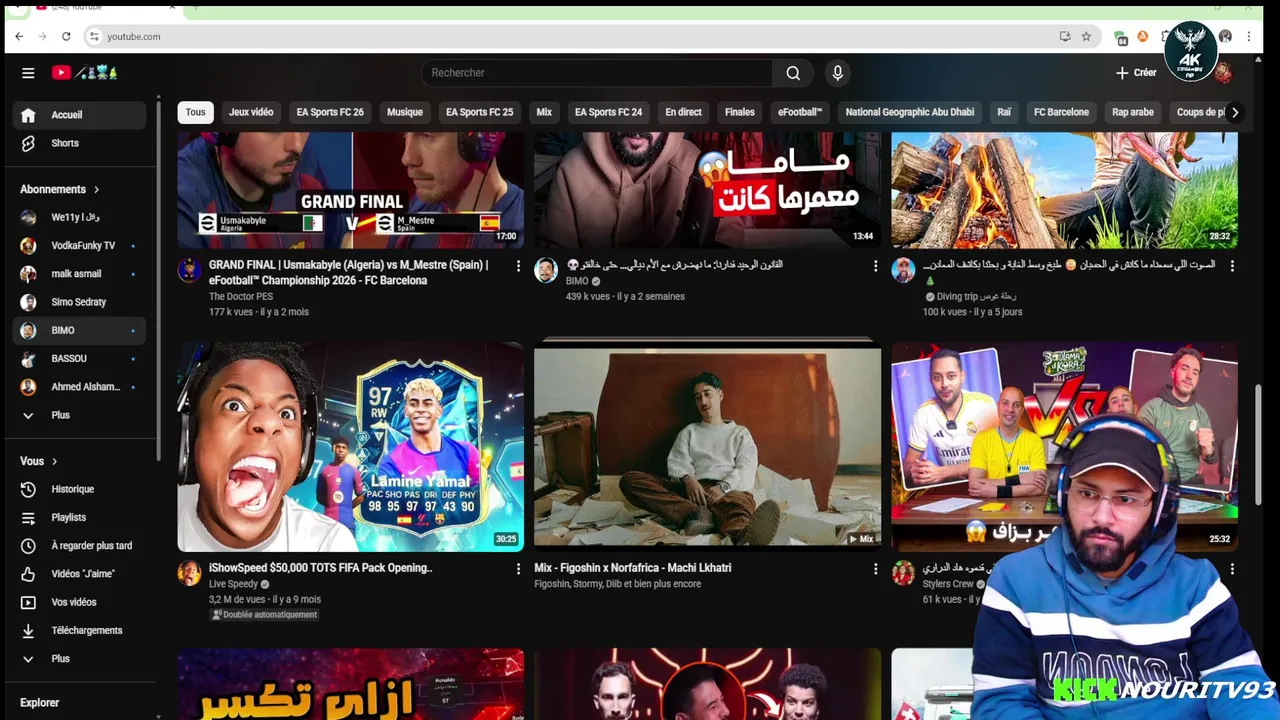Open options menu for iShowSpeed video
This screenshot has height=720, width=1280.
[x=518, y=569]
